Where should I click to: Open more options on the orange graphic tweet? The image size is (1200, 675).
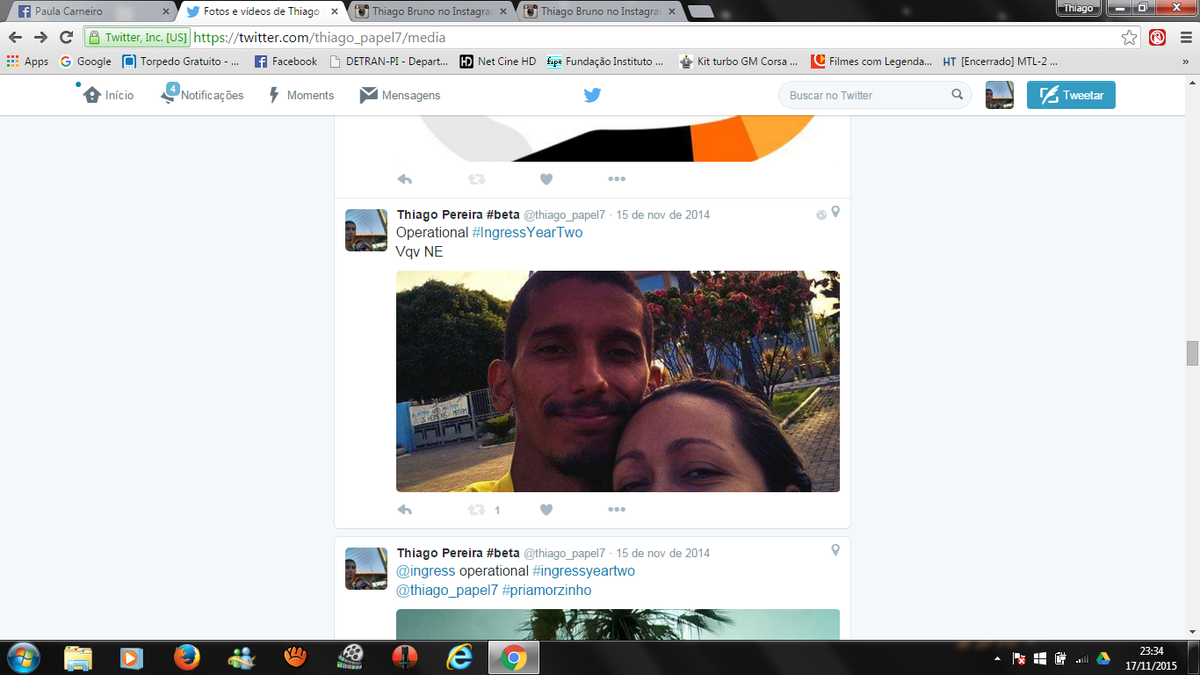point(616,179)
